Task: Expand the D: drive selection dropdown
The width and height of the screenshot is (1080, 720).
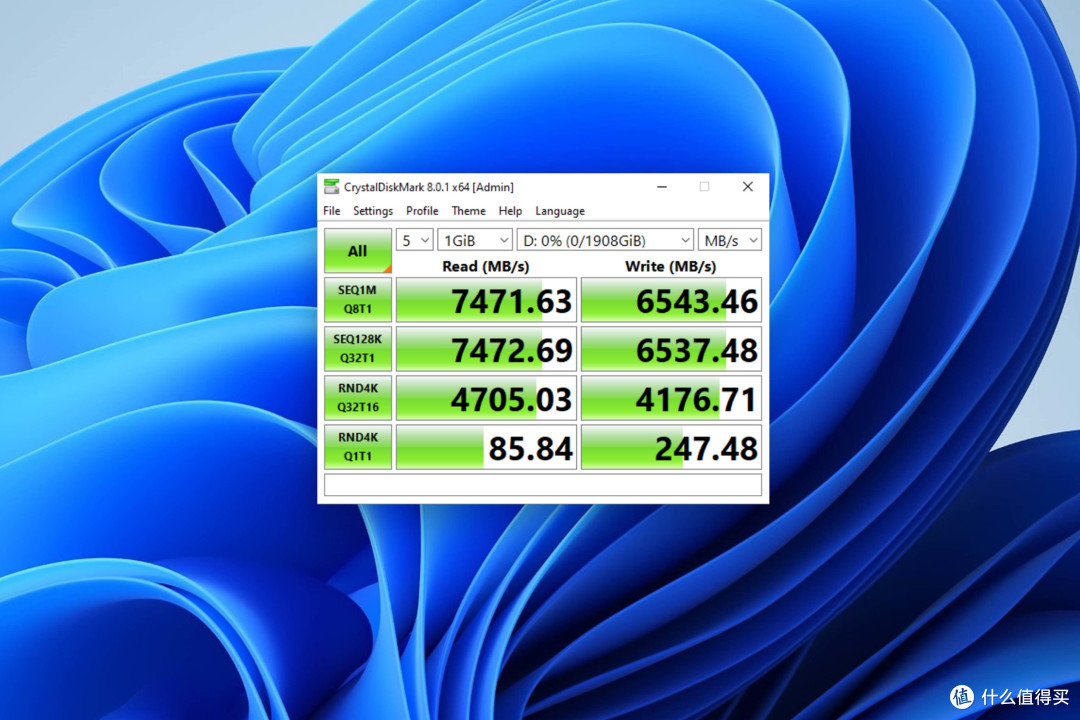Action: pyautogui.click(x=605, y=240)
